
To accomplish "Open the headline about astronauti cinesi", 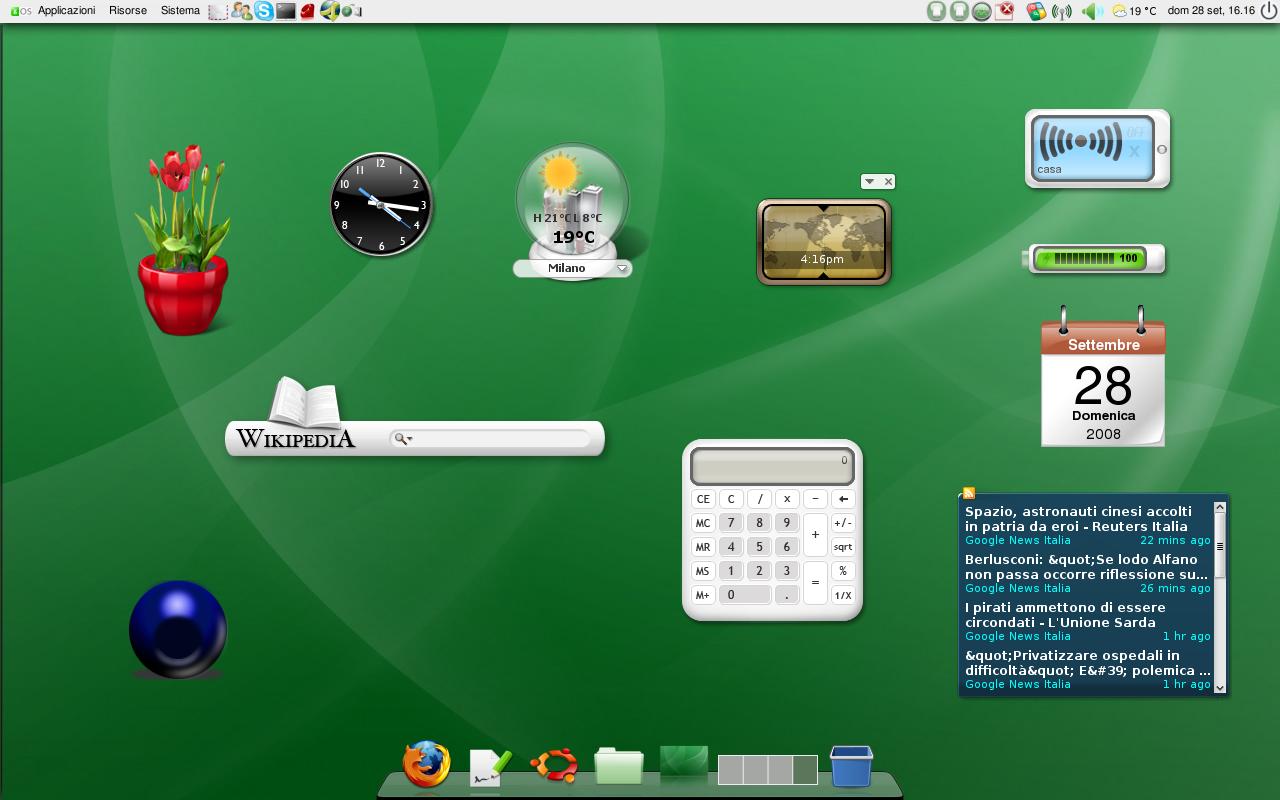I will (x=1078, y=518).
